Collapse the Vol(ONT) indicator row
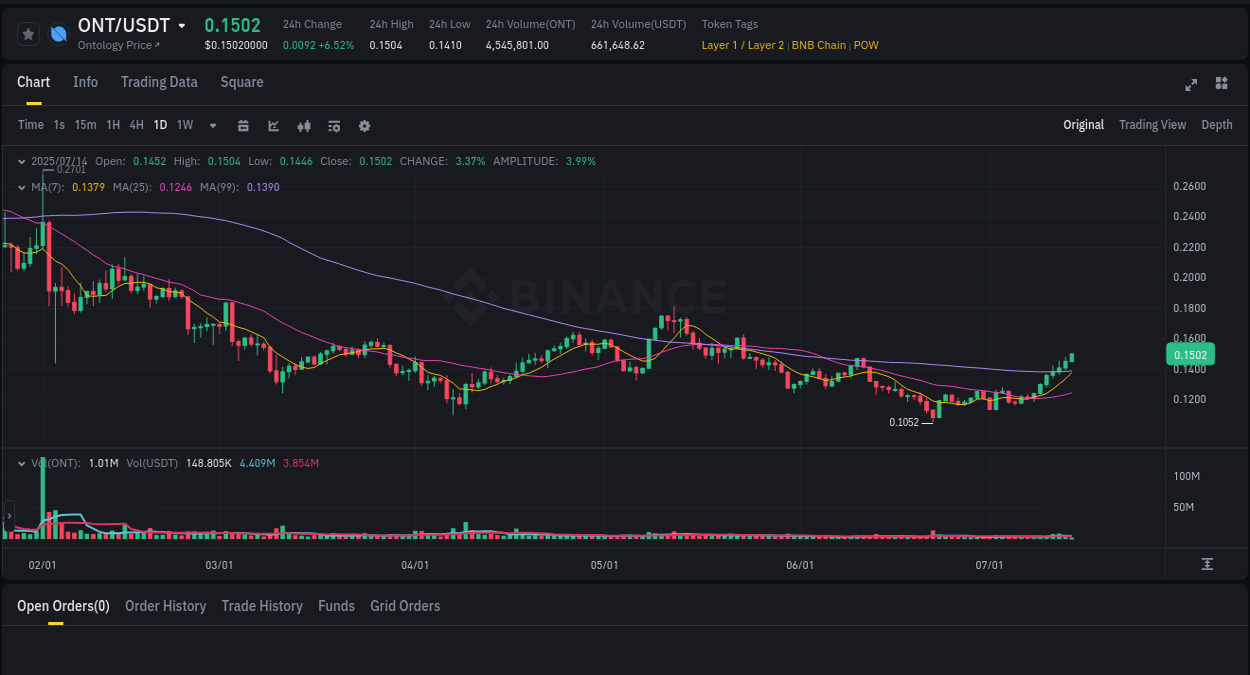Screen dimensions: 1250x675 point(21,462)
